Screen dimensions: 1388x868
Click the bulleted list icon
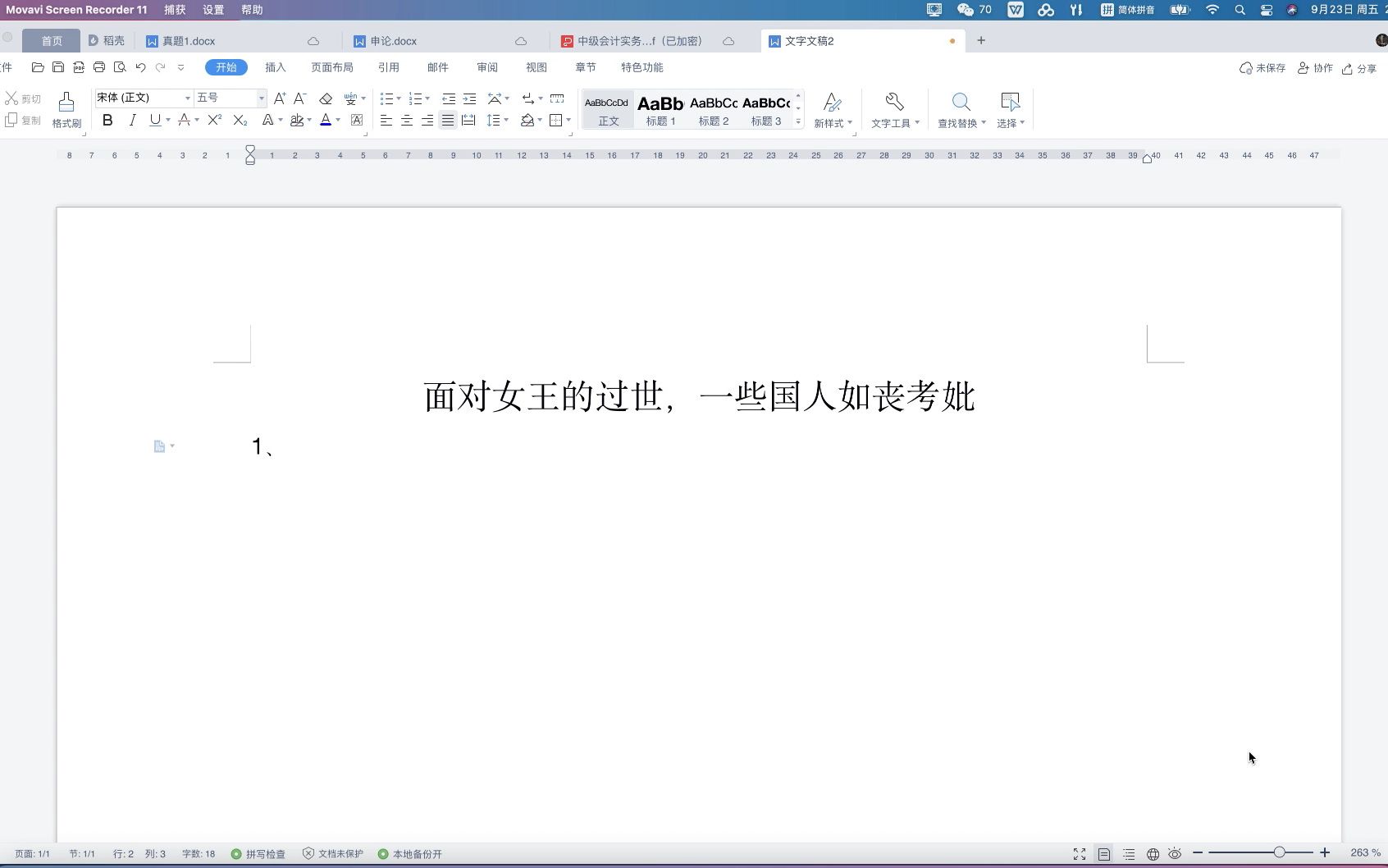pos(386,98)
